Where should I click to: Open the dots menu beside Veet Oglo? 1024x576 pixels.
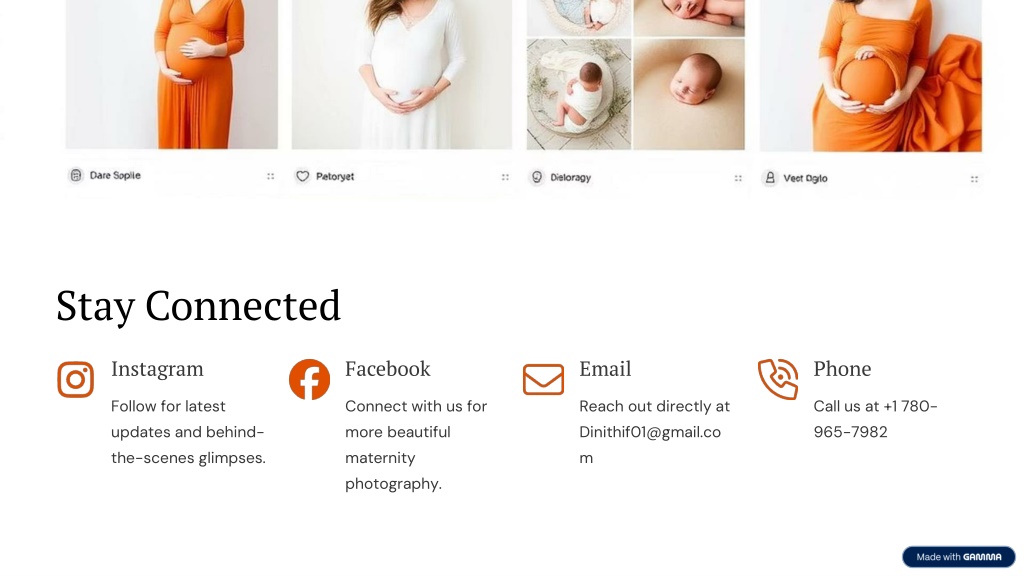(974, 179)
